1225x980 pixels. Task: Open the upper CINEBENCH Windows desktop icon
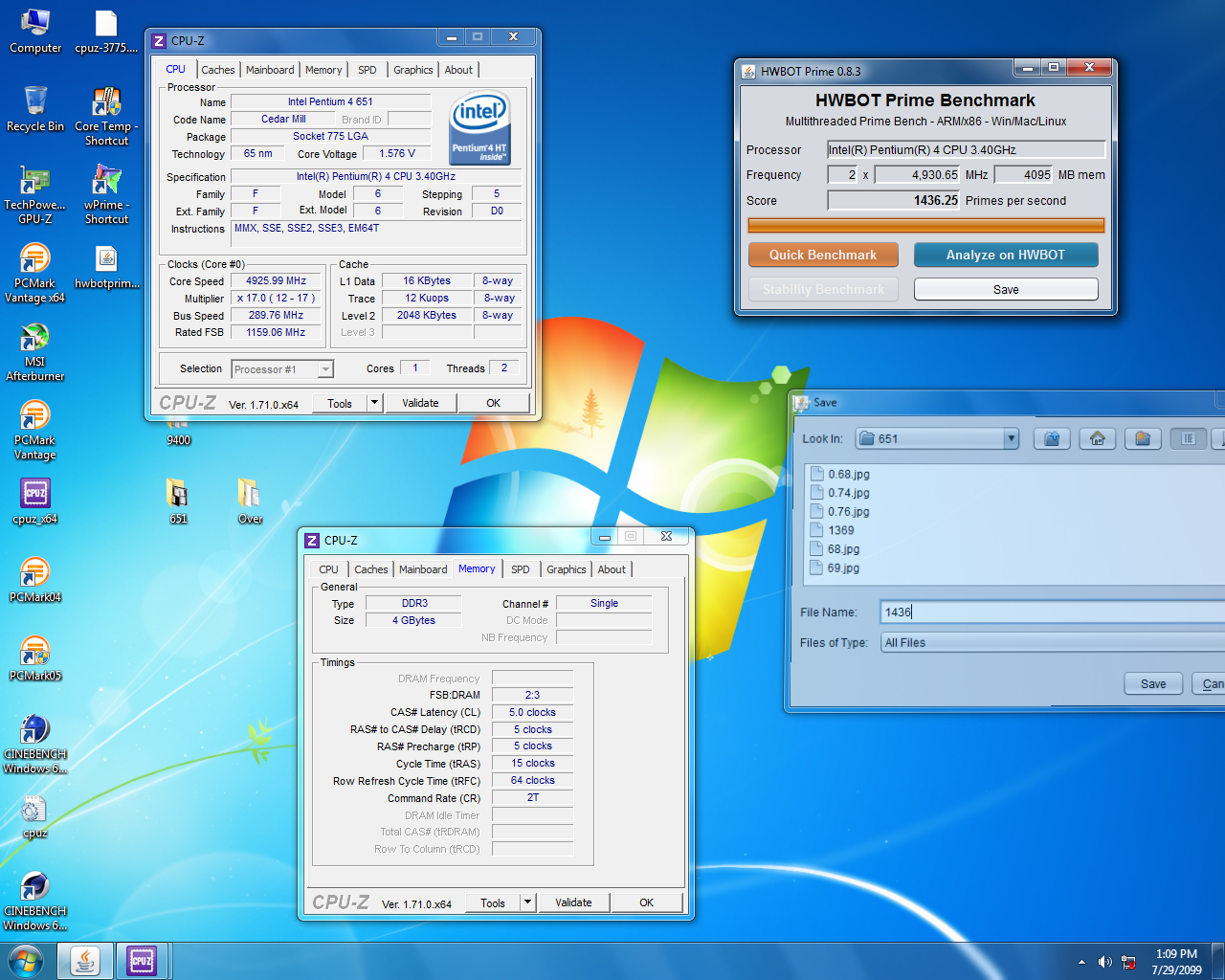(x=35, y=744)
